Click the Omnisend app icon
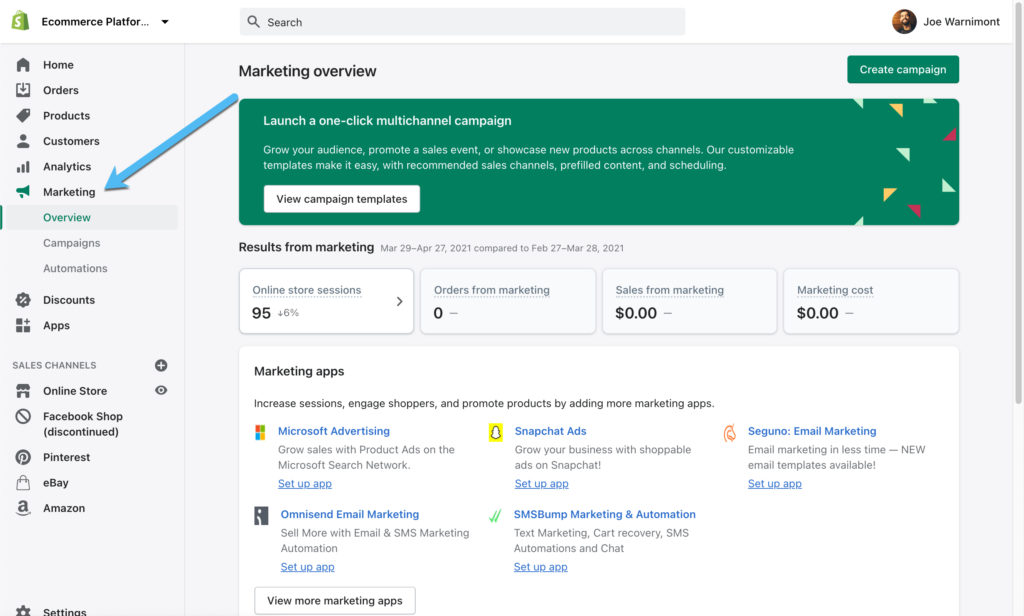The image size is (1024, 616). click(x=261, y=515)
